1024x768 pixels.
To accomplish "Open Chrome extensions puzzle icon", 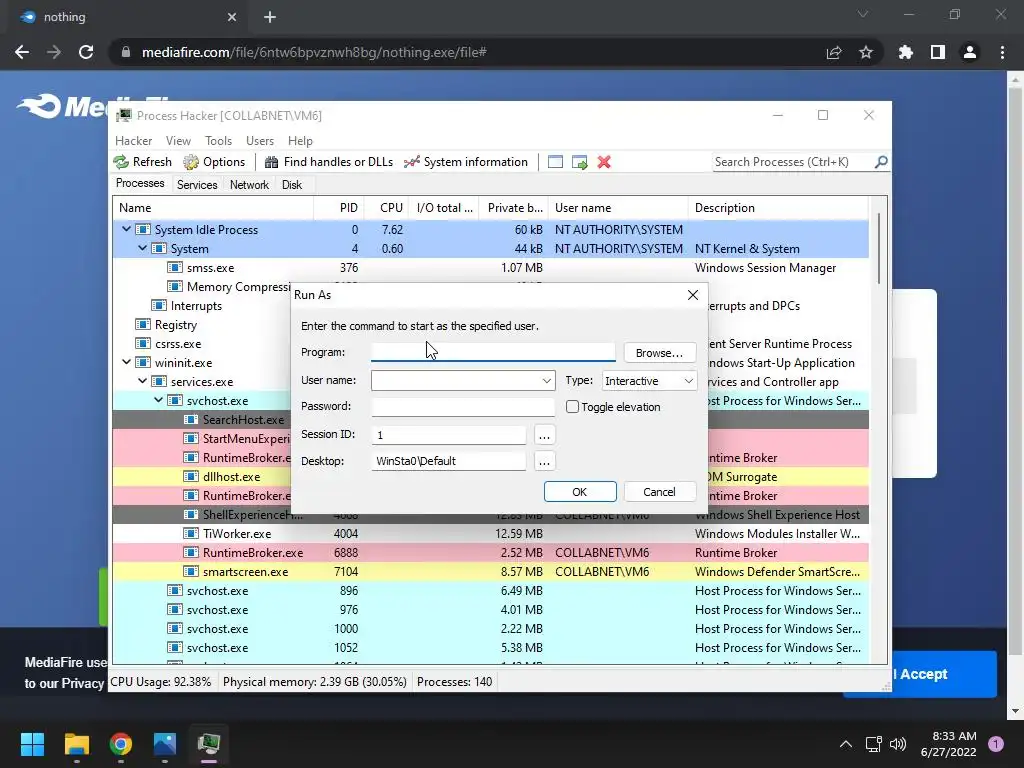I will [906, 52].
